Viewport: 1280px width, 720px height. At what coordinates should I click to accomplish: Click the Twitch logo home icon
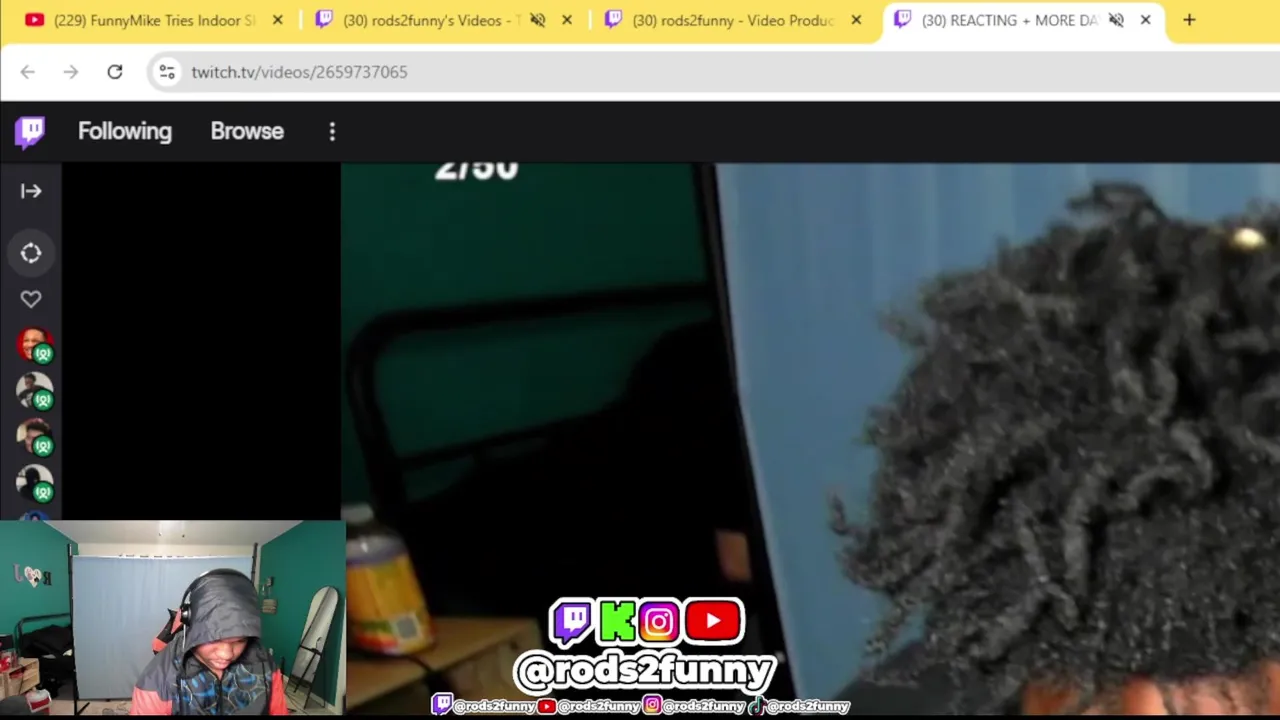30,132
